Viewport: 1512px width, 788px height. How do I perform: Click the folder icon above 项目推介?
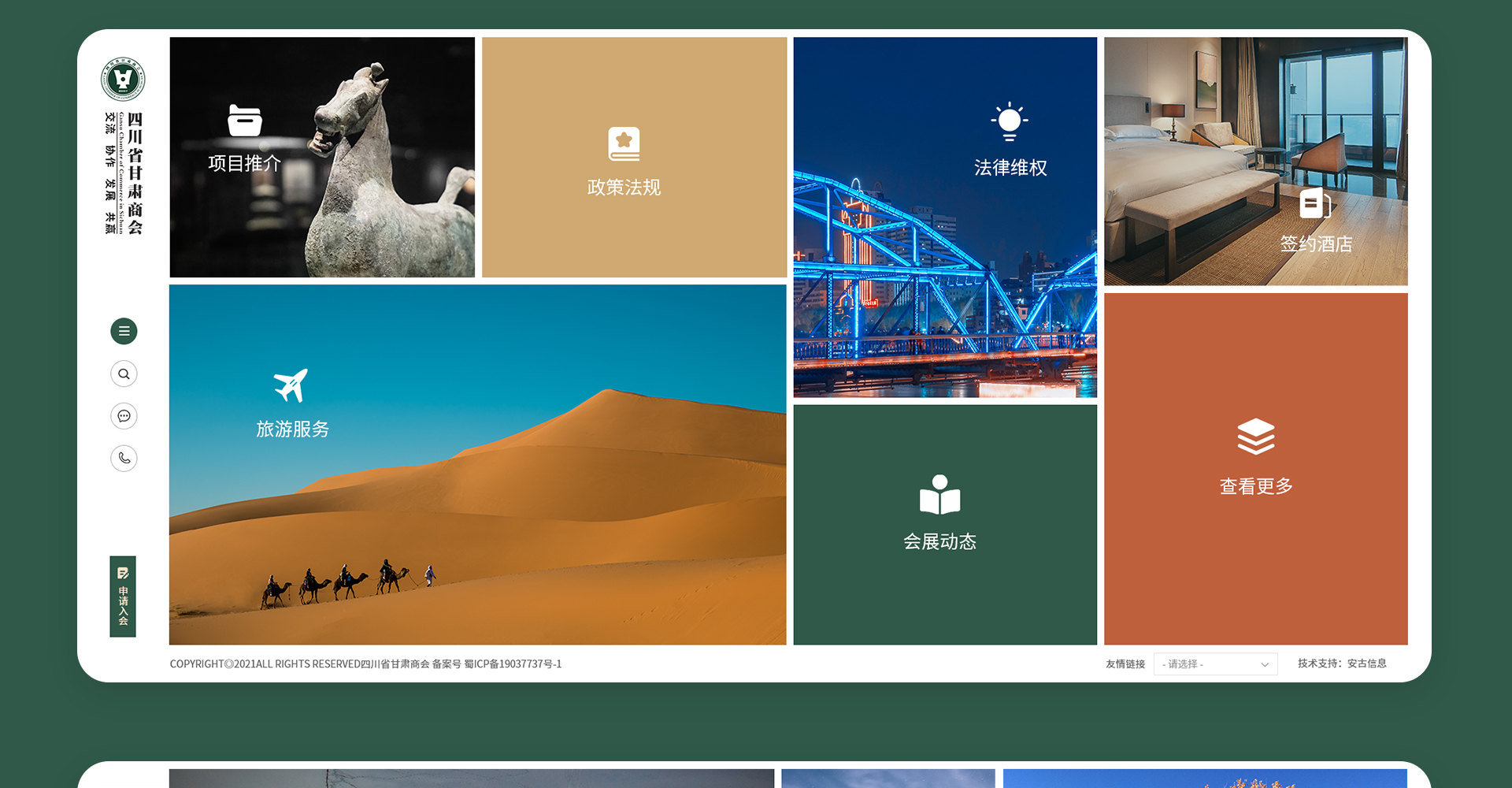245,121
